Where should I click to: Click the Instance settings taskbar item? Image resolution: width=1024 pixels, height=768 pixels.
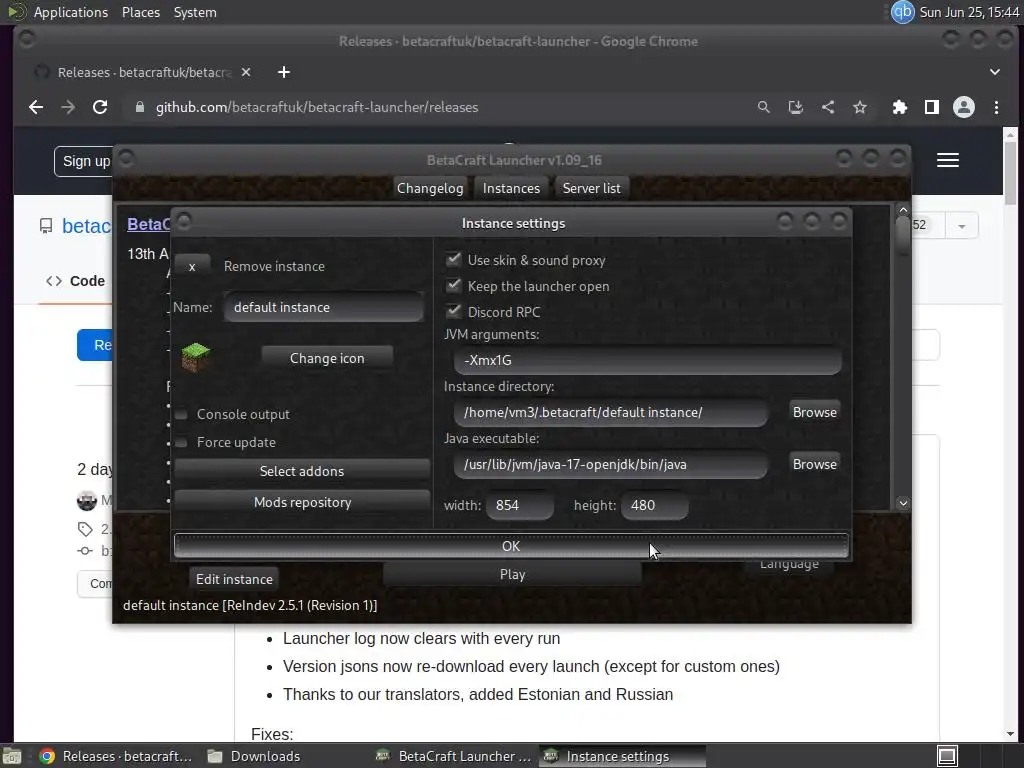(622, 756)
